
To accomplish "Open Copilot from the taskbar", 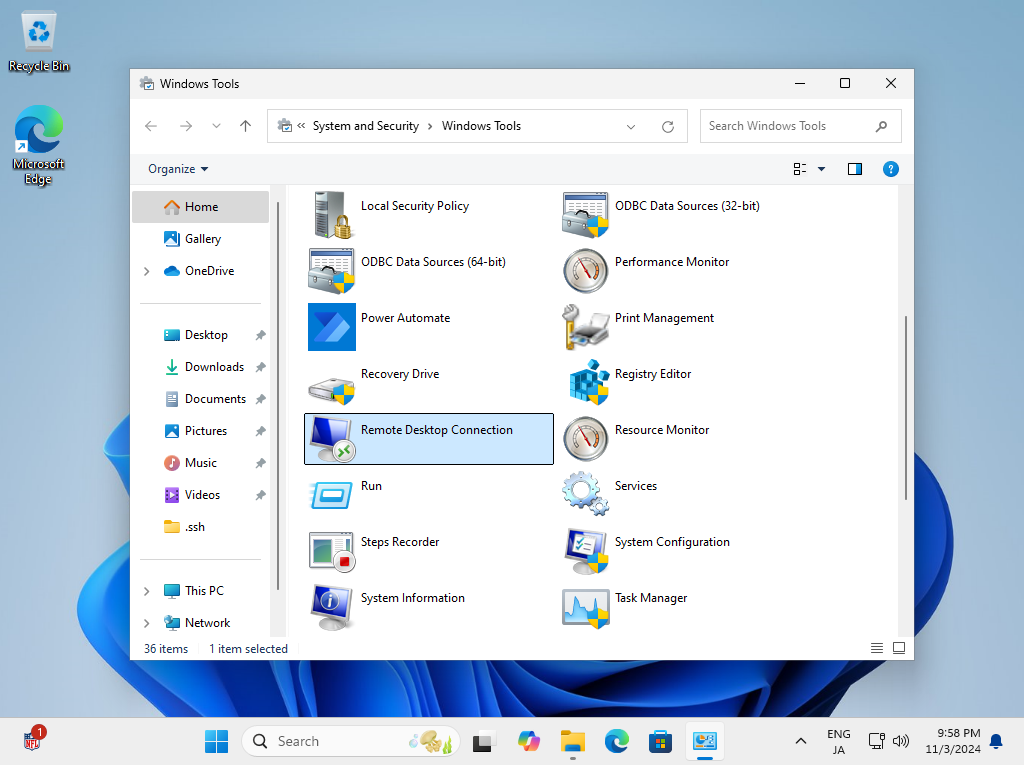I will pos(529,741).
